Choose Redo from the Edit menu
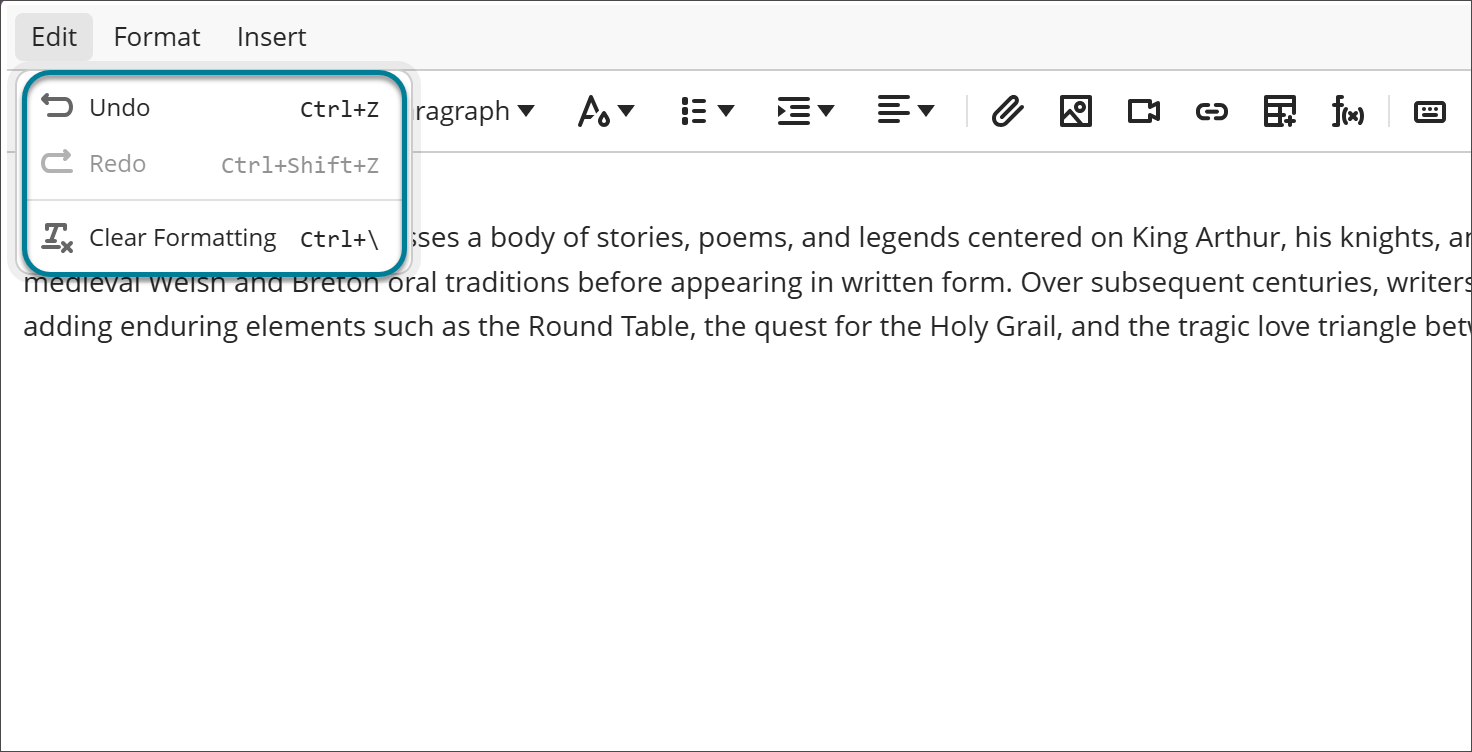 (x=214, y=164)
